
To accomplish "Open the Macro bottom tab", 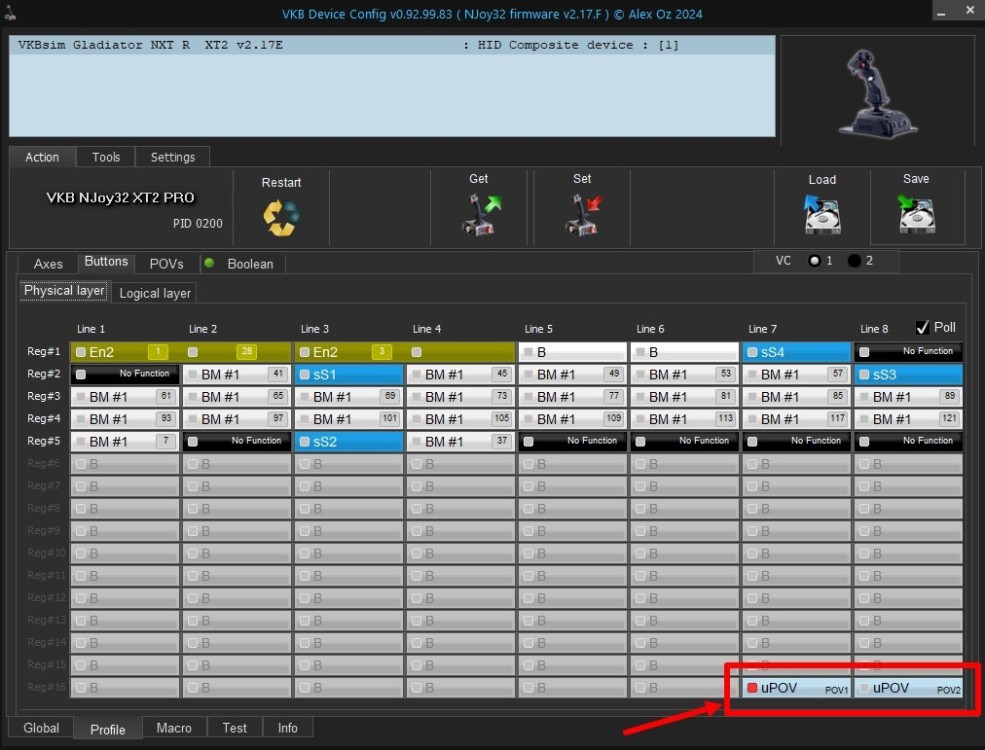I will point(174,728).
